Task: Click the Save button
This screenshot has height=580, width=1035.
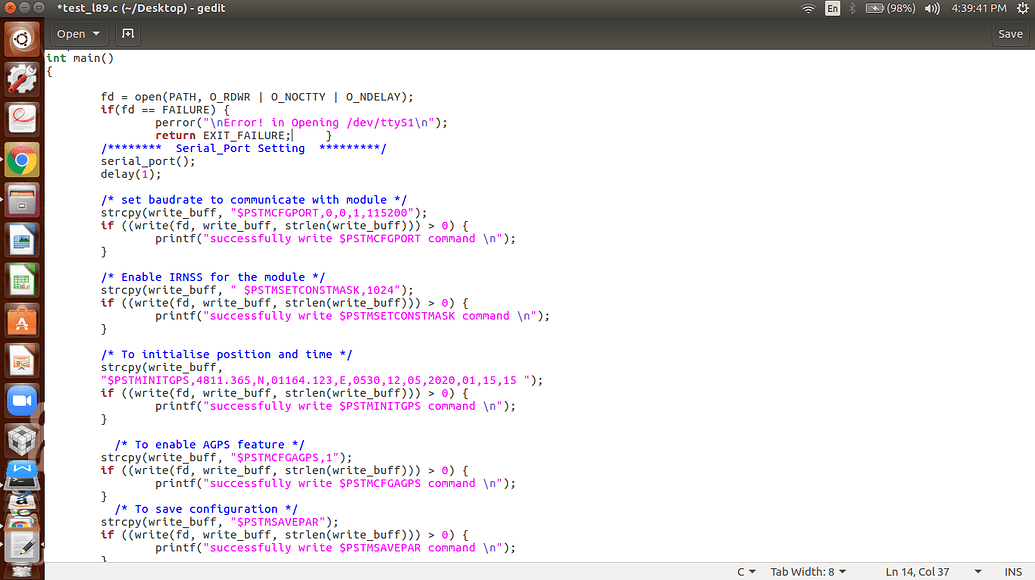Action: click(1010, 34)
